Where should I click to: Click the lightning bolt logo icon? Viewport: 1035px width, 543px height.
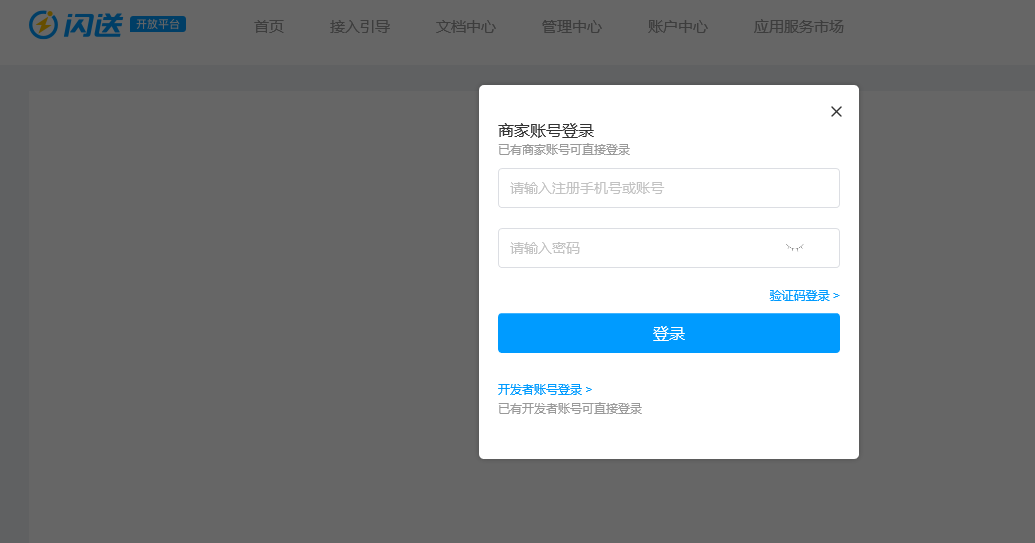tap(44, 25)
